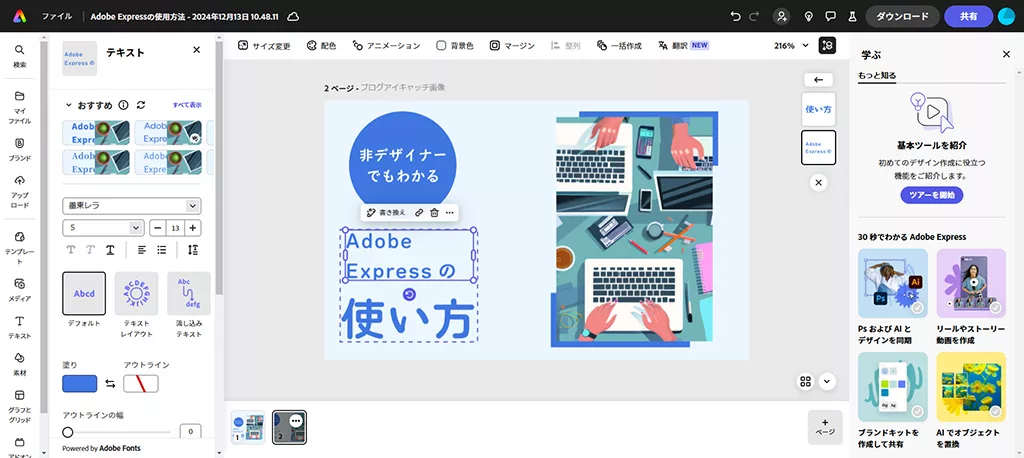The image size is (1024, 458).
Task: Open Resize (サイズ変更) in the toolbar
Action: (x=264, y=46)
